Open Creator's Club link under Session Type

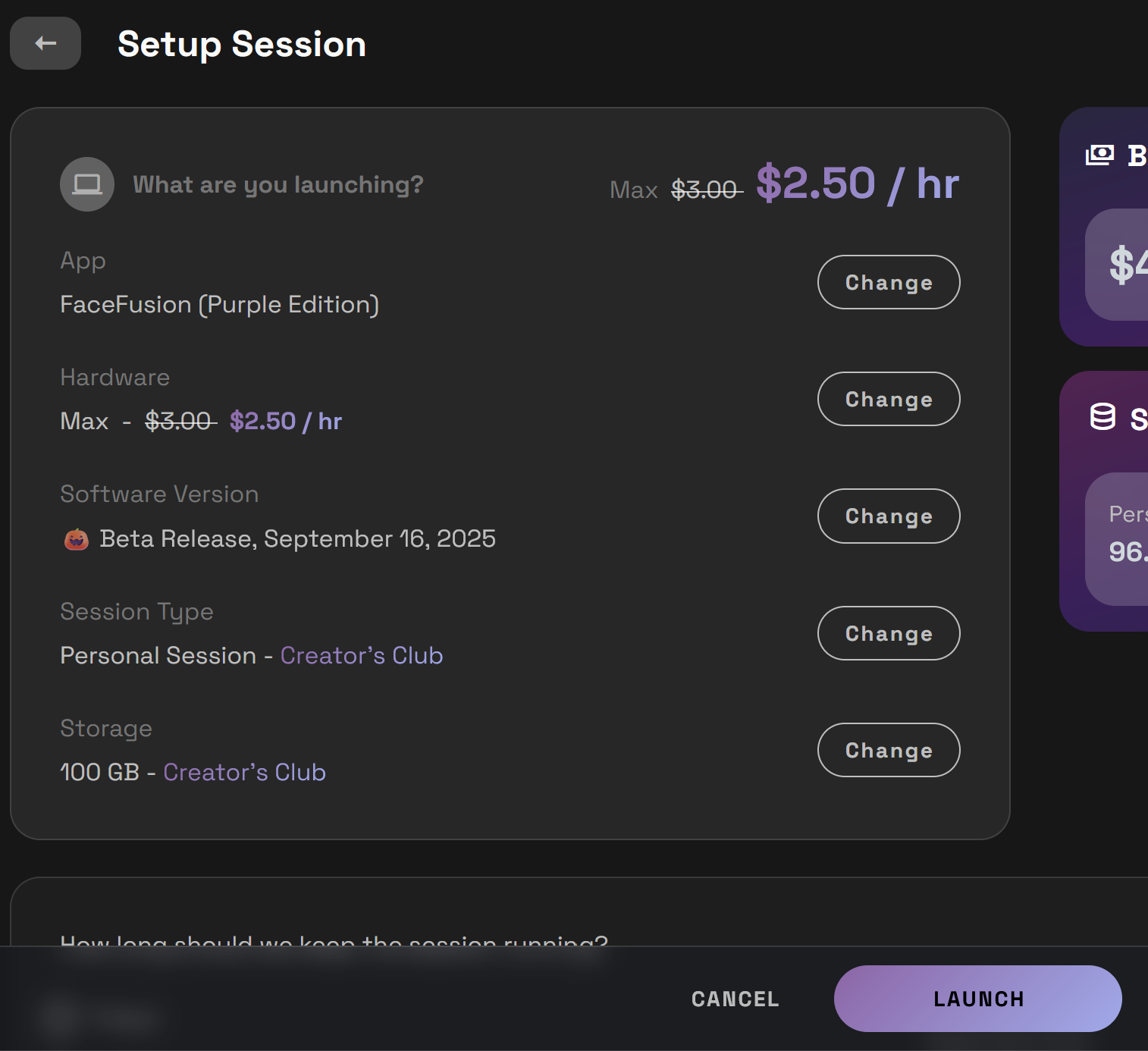[362, 655]
